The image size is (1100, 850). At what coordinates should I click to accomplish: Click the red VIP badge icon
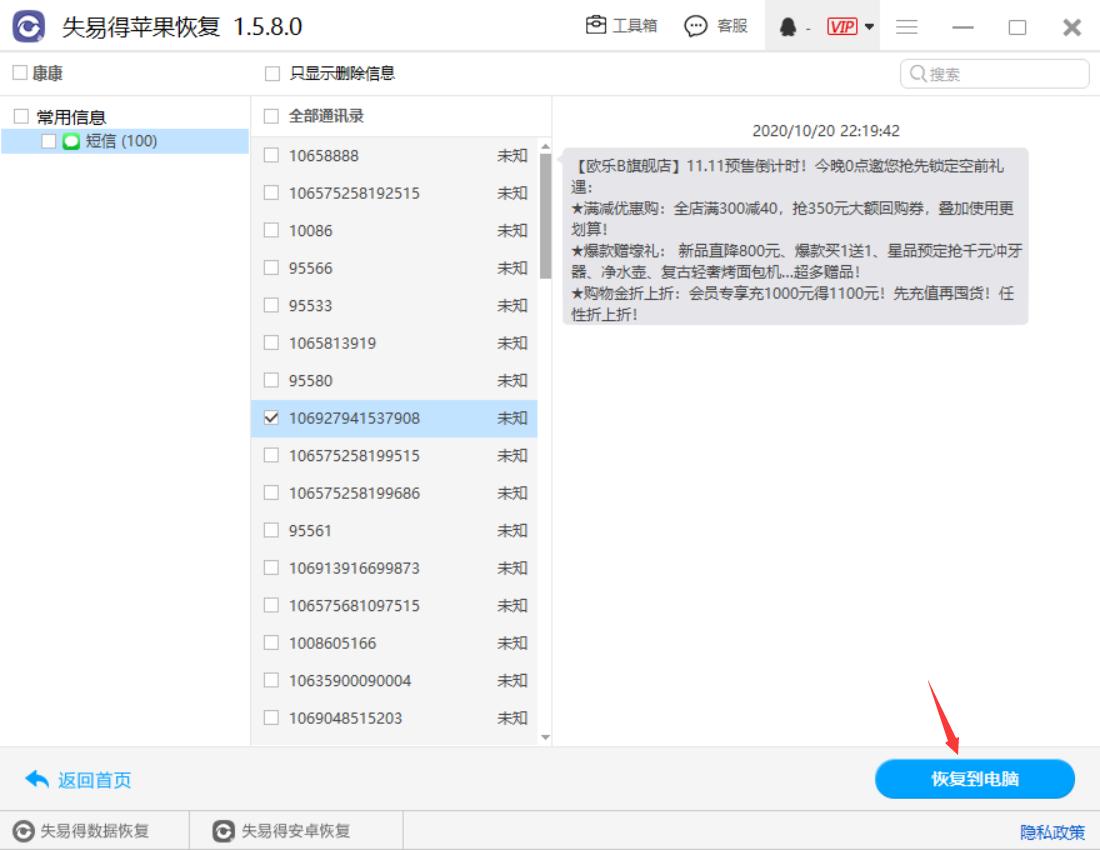(843, 26)
